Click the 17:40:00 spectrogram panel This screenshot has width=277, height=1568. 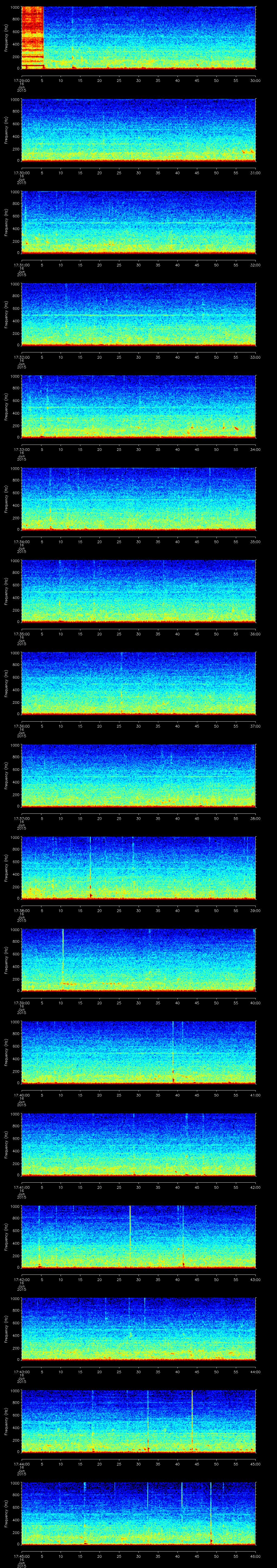(138, 1052)
